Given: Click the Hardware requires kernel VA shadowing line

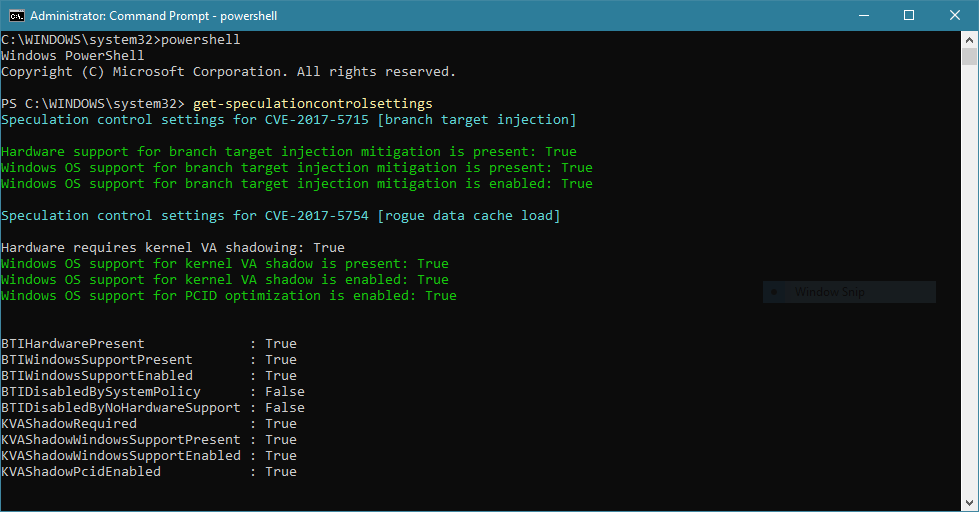Looking at the screenshot, I should tap(172, 248).
